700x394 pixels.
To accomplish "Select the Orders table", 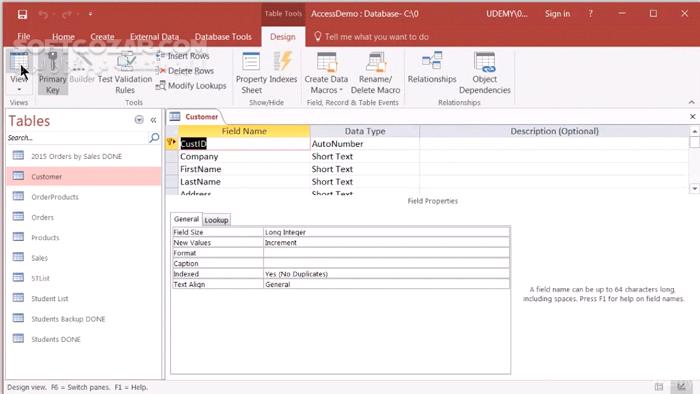I will pyautogui.click(x=84, y=217).
